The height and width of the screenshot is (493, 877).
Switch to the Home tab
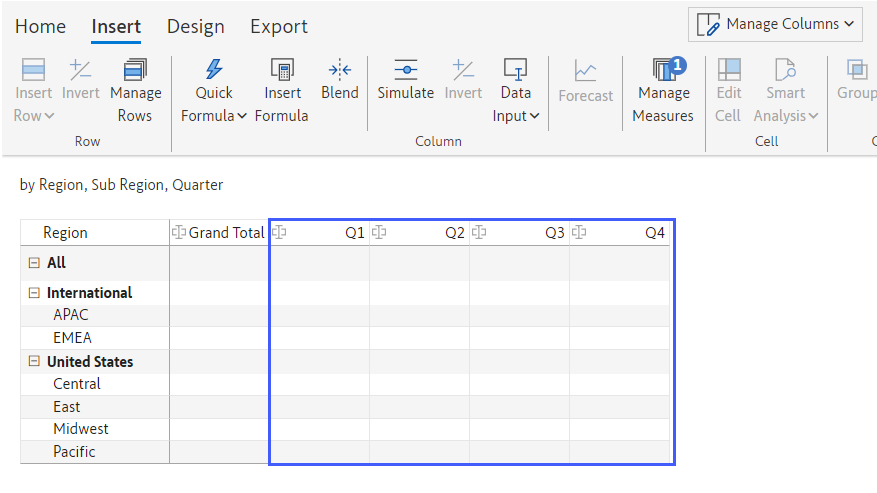(40, 27)
